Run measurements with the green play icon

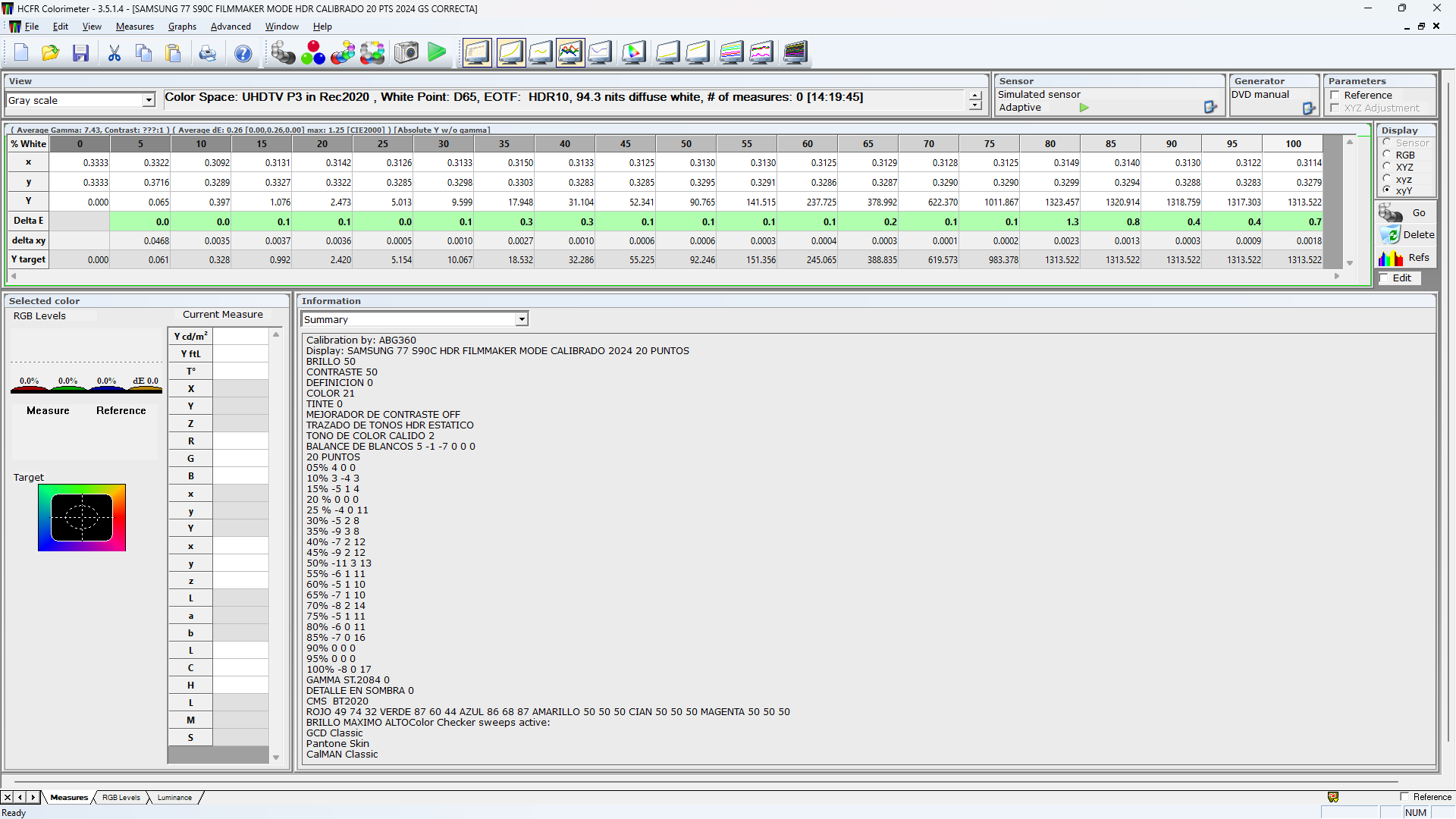pyautogui.click(x=438, y=52)
